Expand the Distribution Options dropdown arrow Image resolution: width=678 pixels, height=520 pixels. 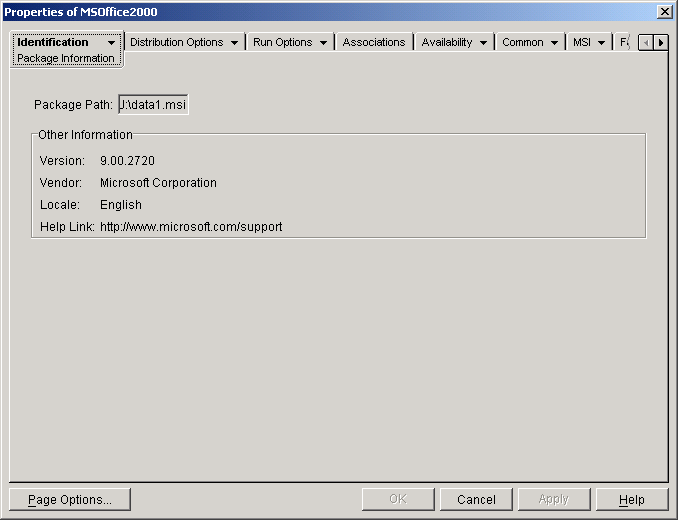point(234,43)
